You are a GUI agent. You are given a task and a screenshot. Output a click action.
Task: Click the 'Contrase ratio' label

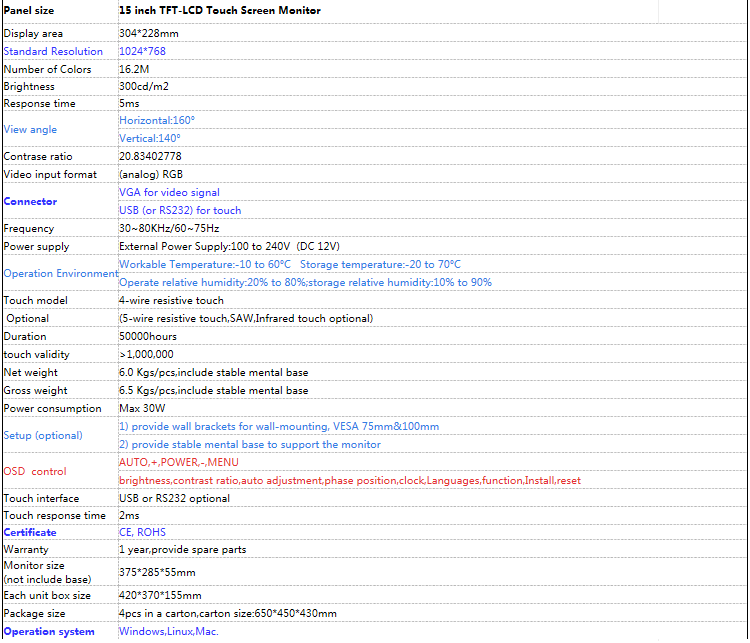point(38,157)
